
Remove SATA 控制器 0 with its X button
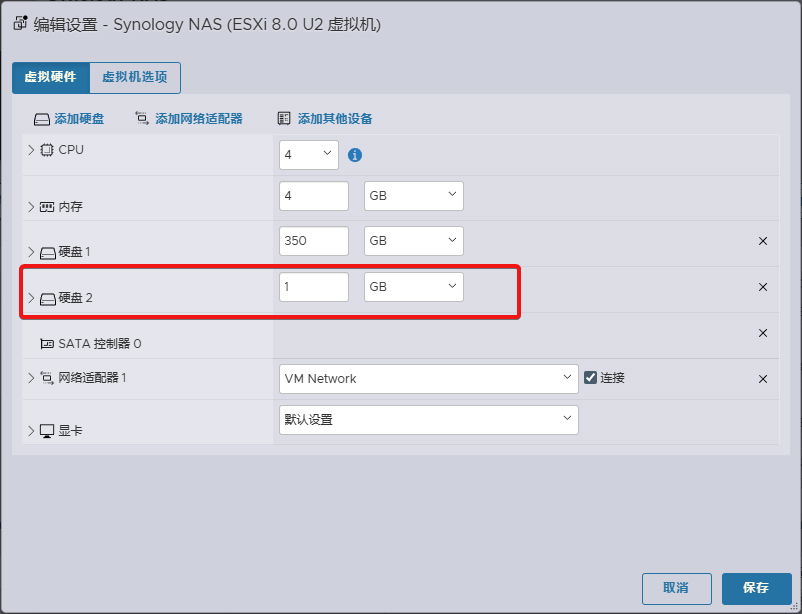763,333
